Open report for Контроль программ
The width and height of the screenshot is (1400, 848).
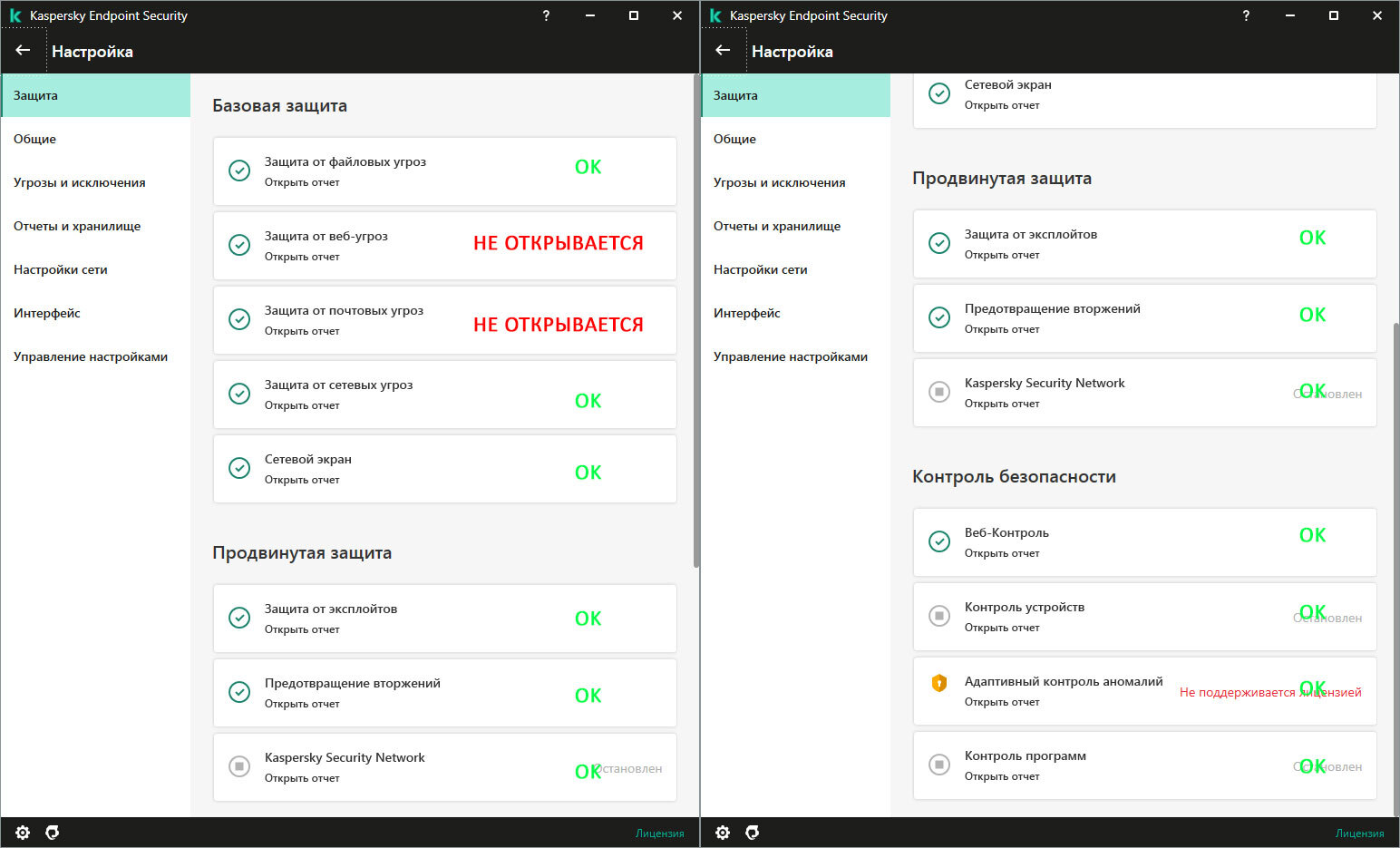(x=1002, y=776)
